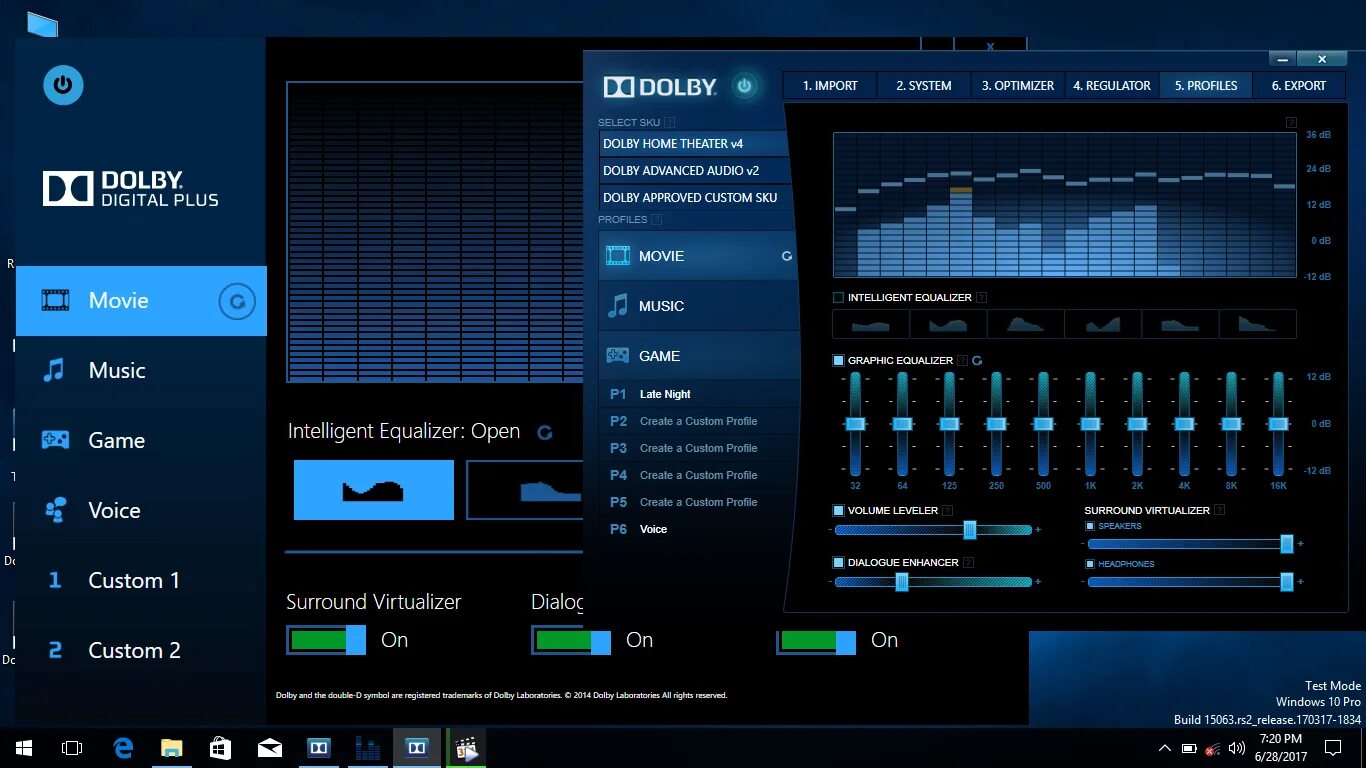
Task: Uncheck the Volume Leveler checkbox
Action: click(x=838, y=510)
